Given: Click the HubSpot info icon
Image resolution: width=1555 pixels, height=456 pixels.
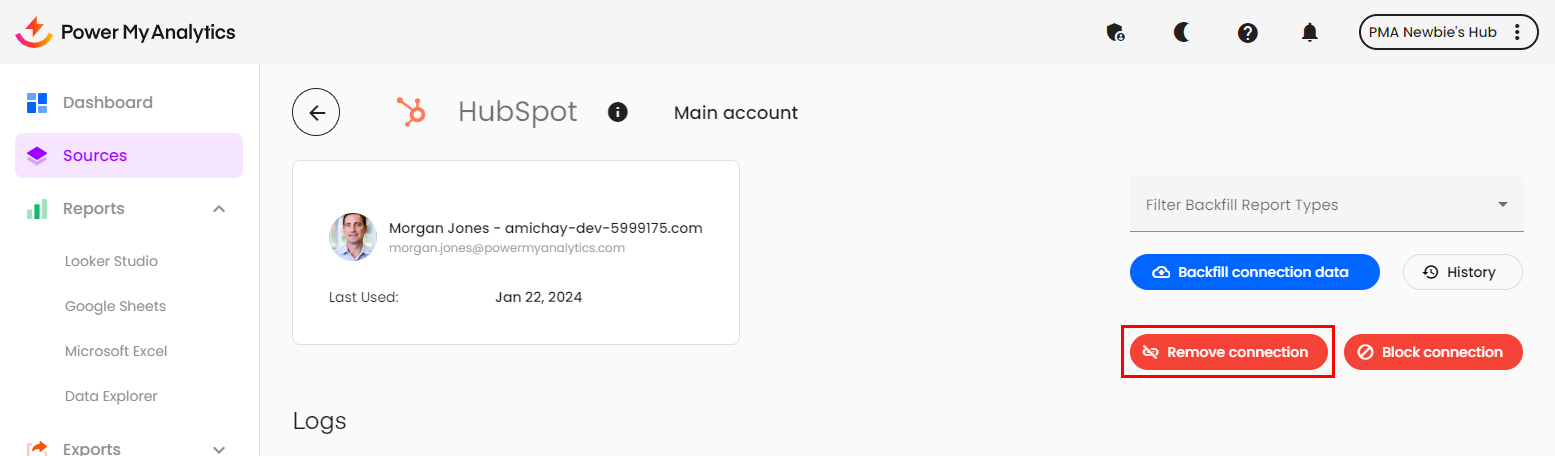Looking at the screenshot, I should point(618,112).
